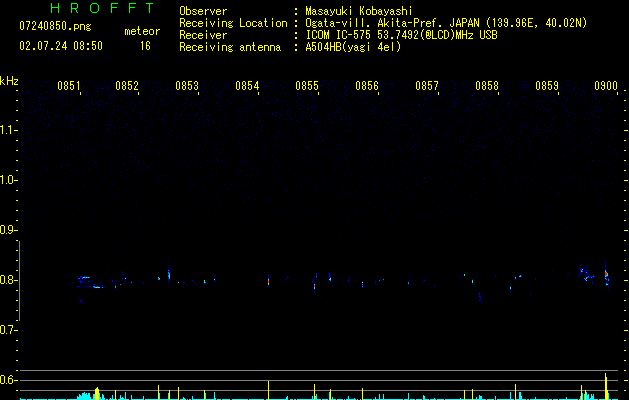This screenshot has height=400, width=629.
Task: Click the HROFFT title text
Action: (x=103, y=8)
